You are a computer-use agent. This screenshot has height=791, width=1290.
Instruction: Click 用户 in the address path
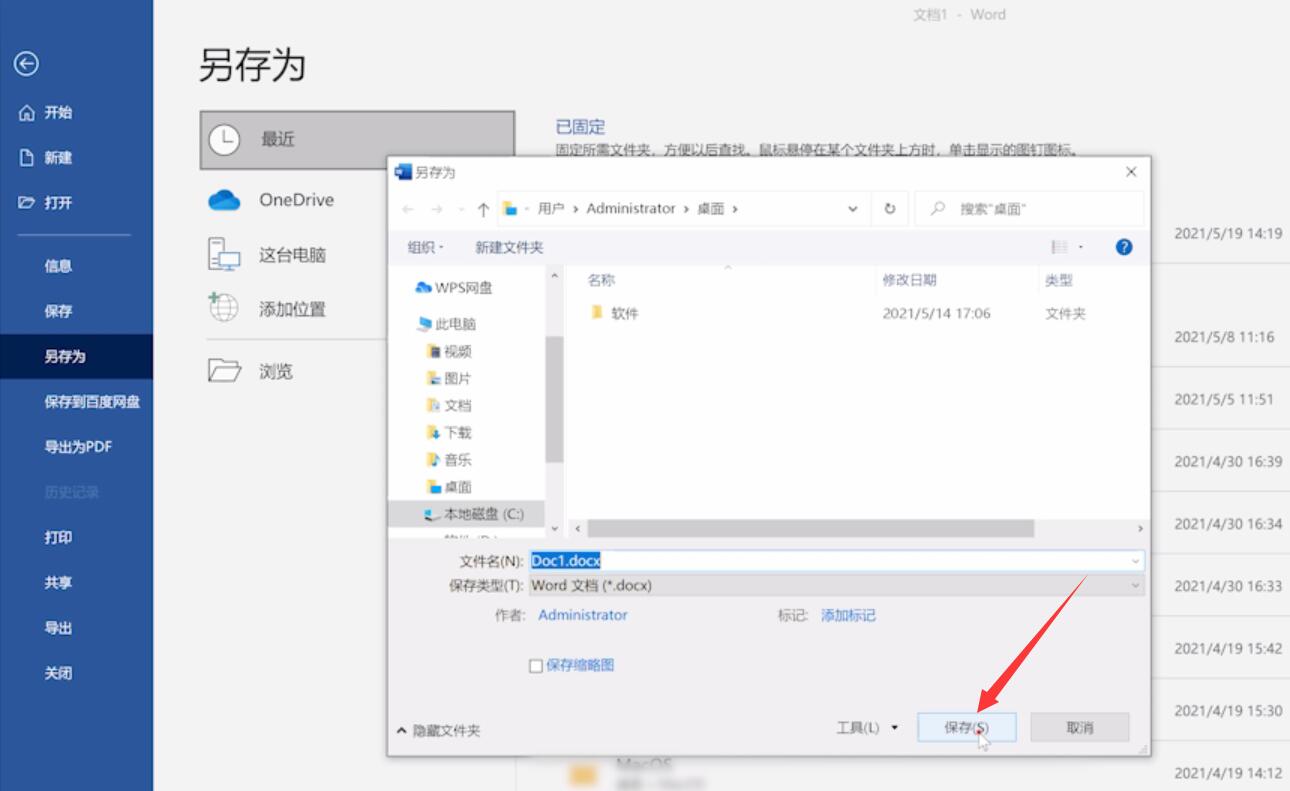pos(551,209)
